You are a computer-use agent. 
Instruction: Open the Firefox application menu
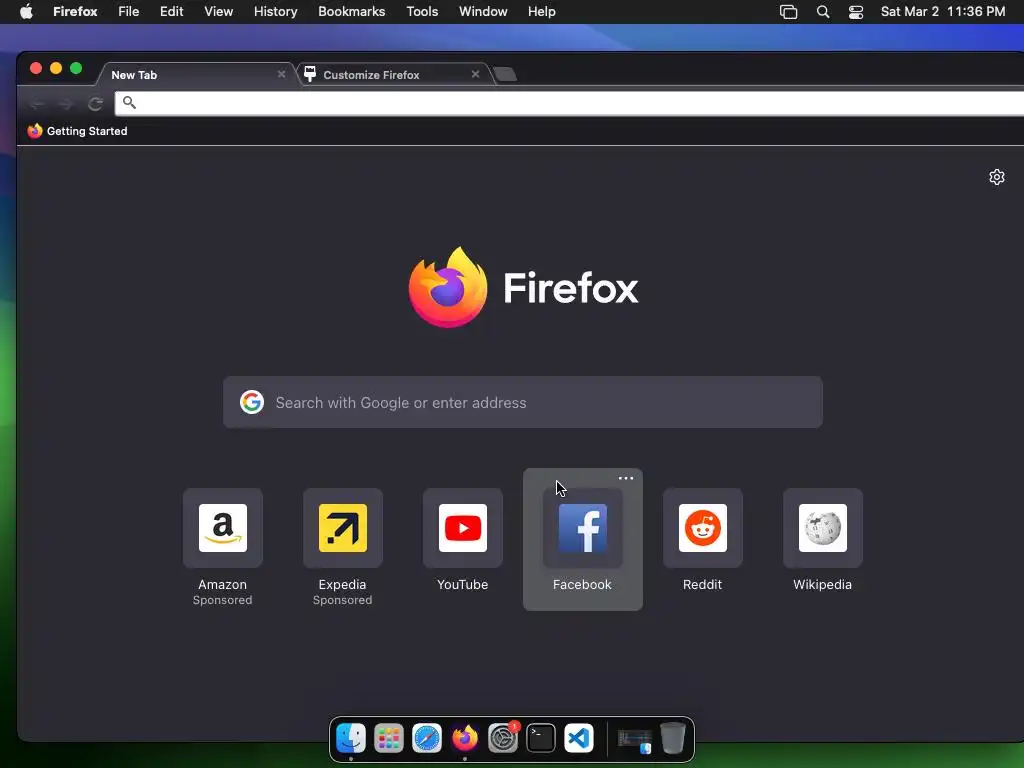pos(75,12)
